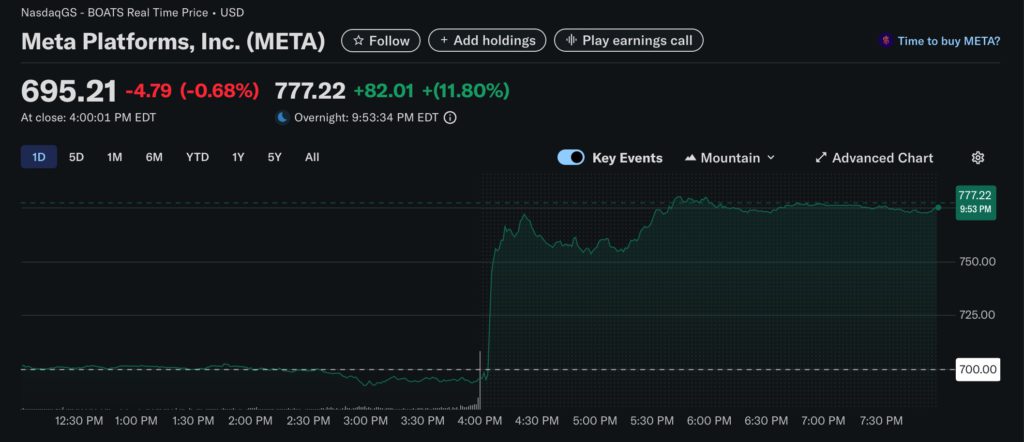
Task: Click the 777.22 overnight price text
Action: tap(310, 91)
